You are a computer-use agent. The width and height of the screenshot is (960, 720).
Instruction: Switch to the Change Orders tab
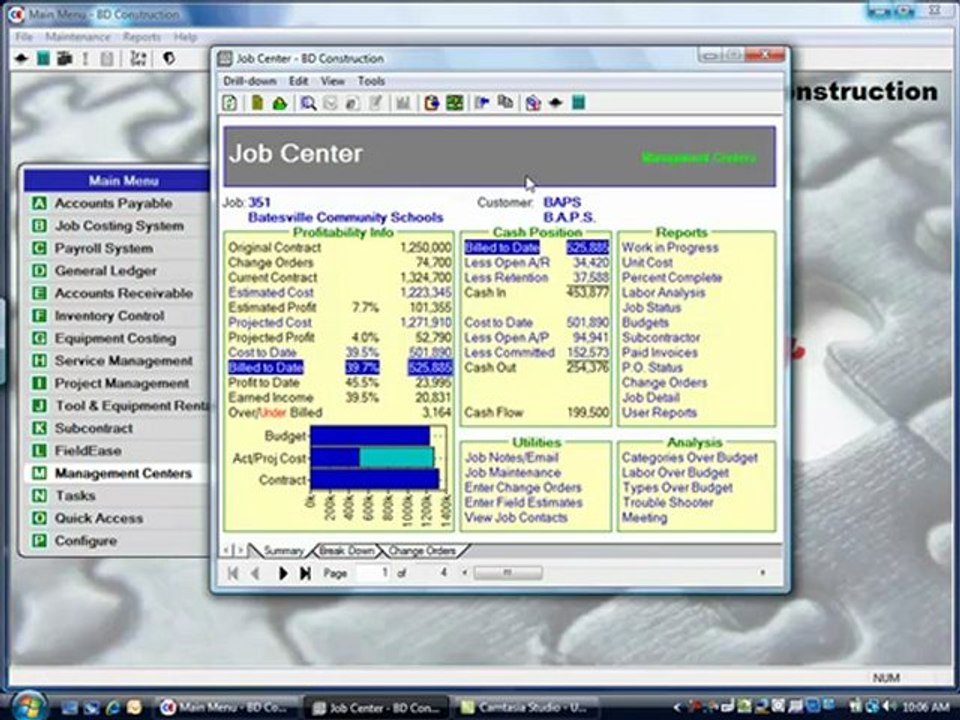[422, 550]
